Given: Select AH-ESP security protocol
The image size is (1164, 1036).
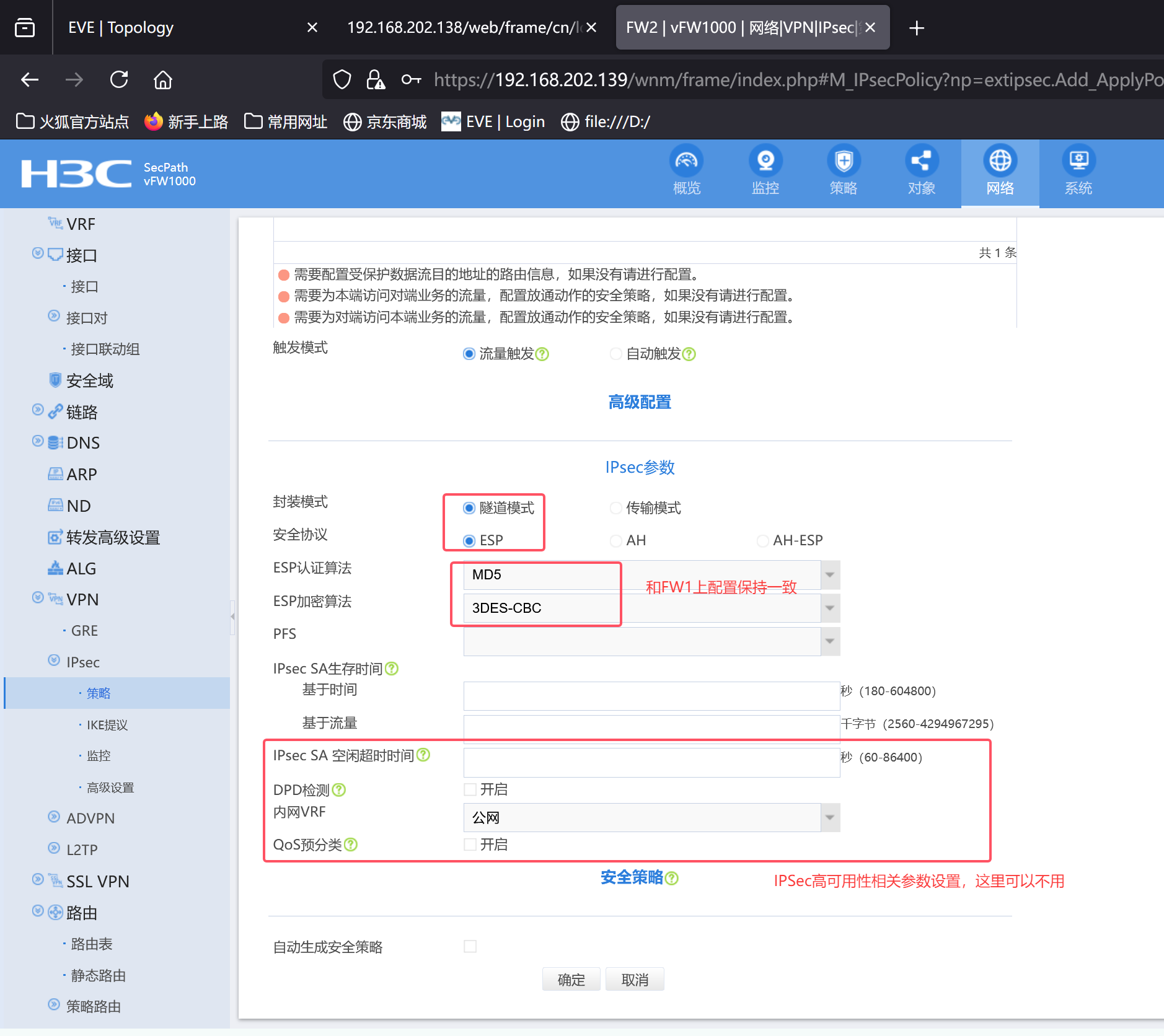Looking at the screenshot, I should click(x=762, y=540).
